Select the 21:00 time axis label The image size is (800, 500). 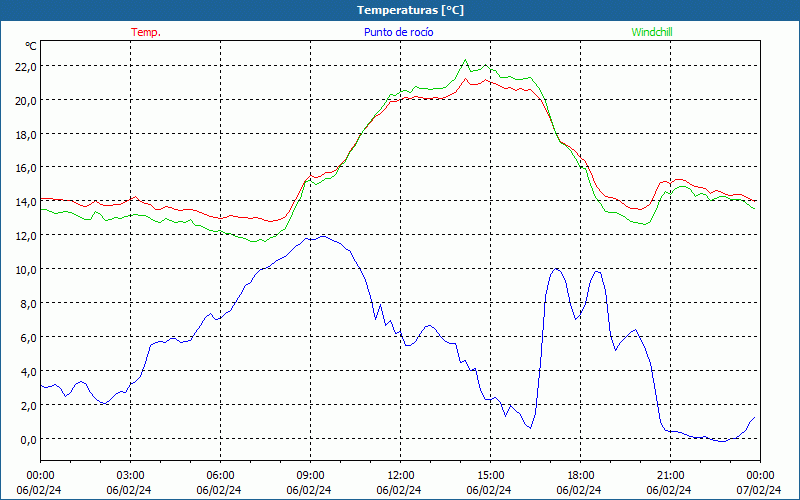[x=670, y=475]
